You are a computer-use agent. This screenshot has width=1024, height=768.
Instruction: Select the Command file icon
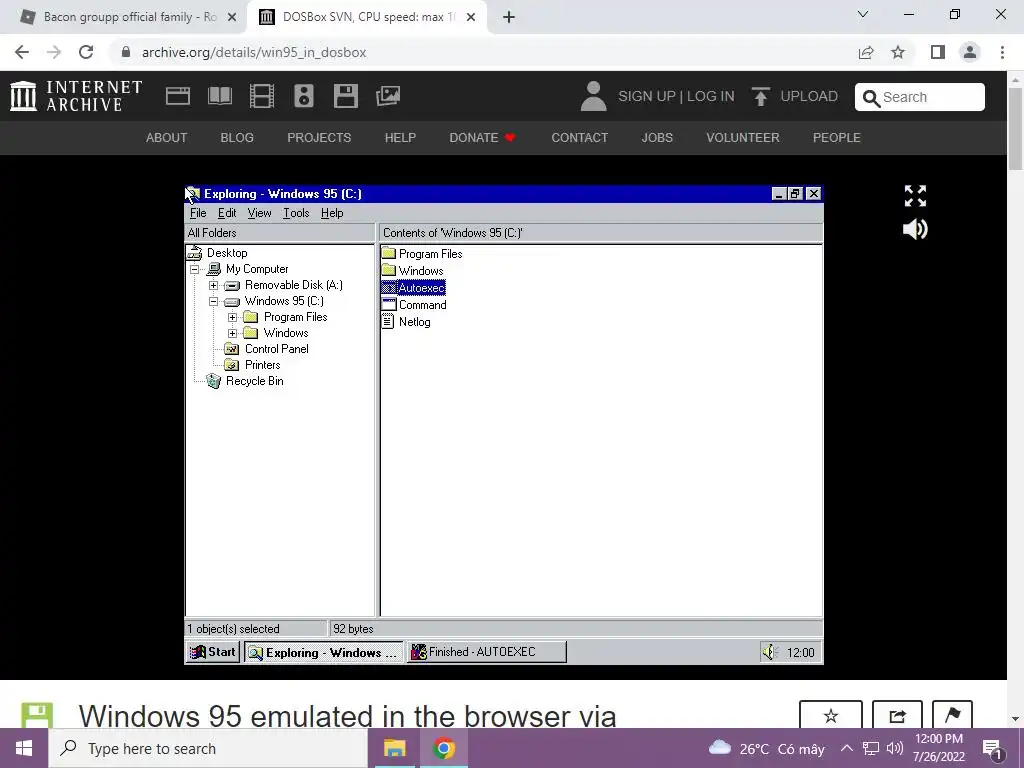[x=389, y=305]
